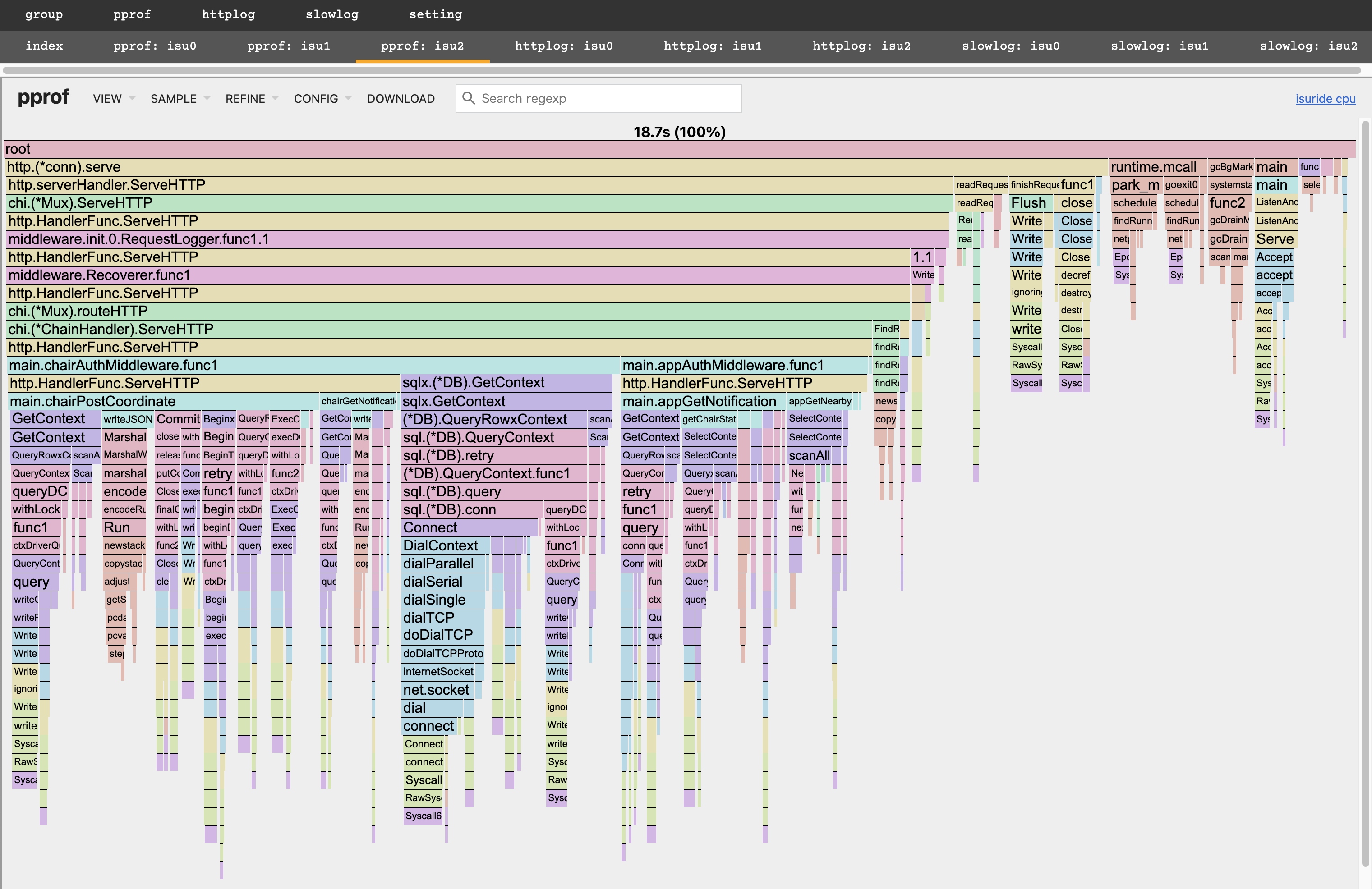Open the CONFIG dropdown menu
The width and height of the screenshot is (1372, 889).
[x=322, y=99]
